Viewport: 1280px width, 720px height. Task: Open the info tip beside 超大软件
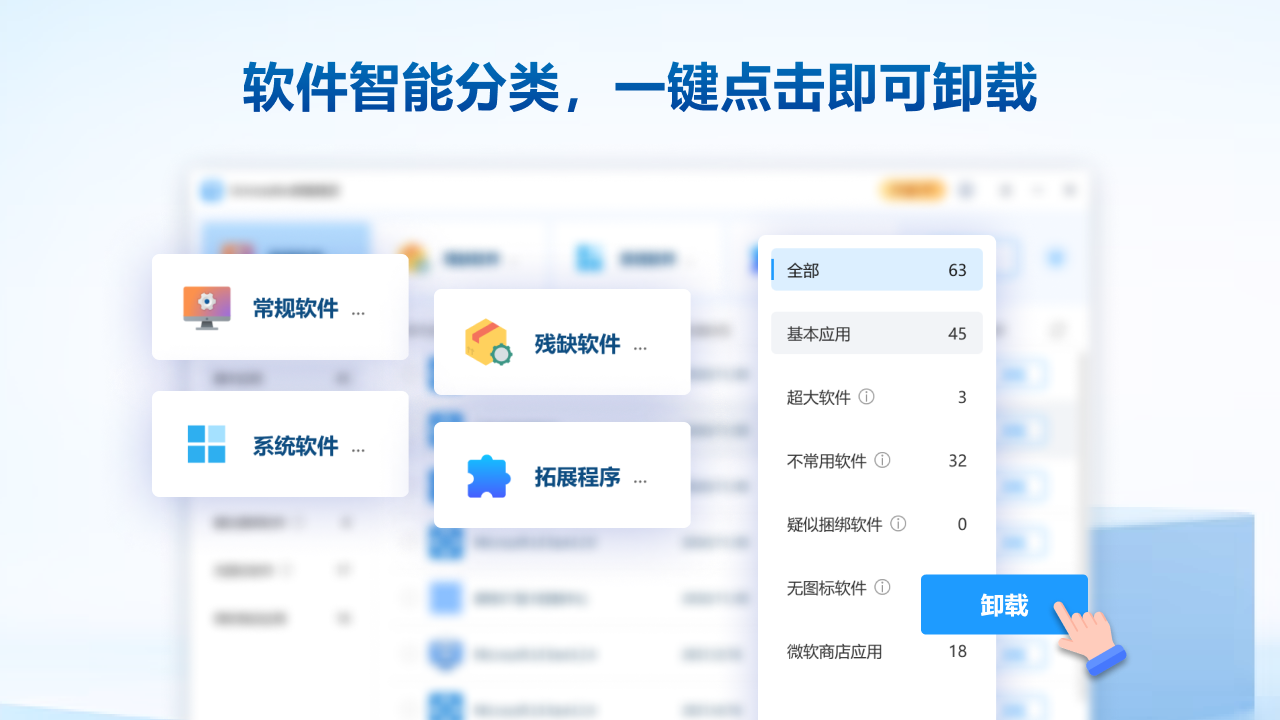coord(866,397)
